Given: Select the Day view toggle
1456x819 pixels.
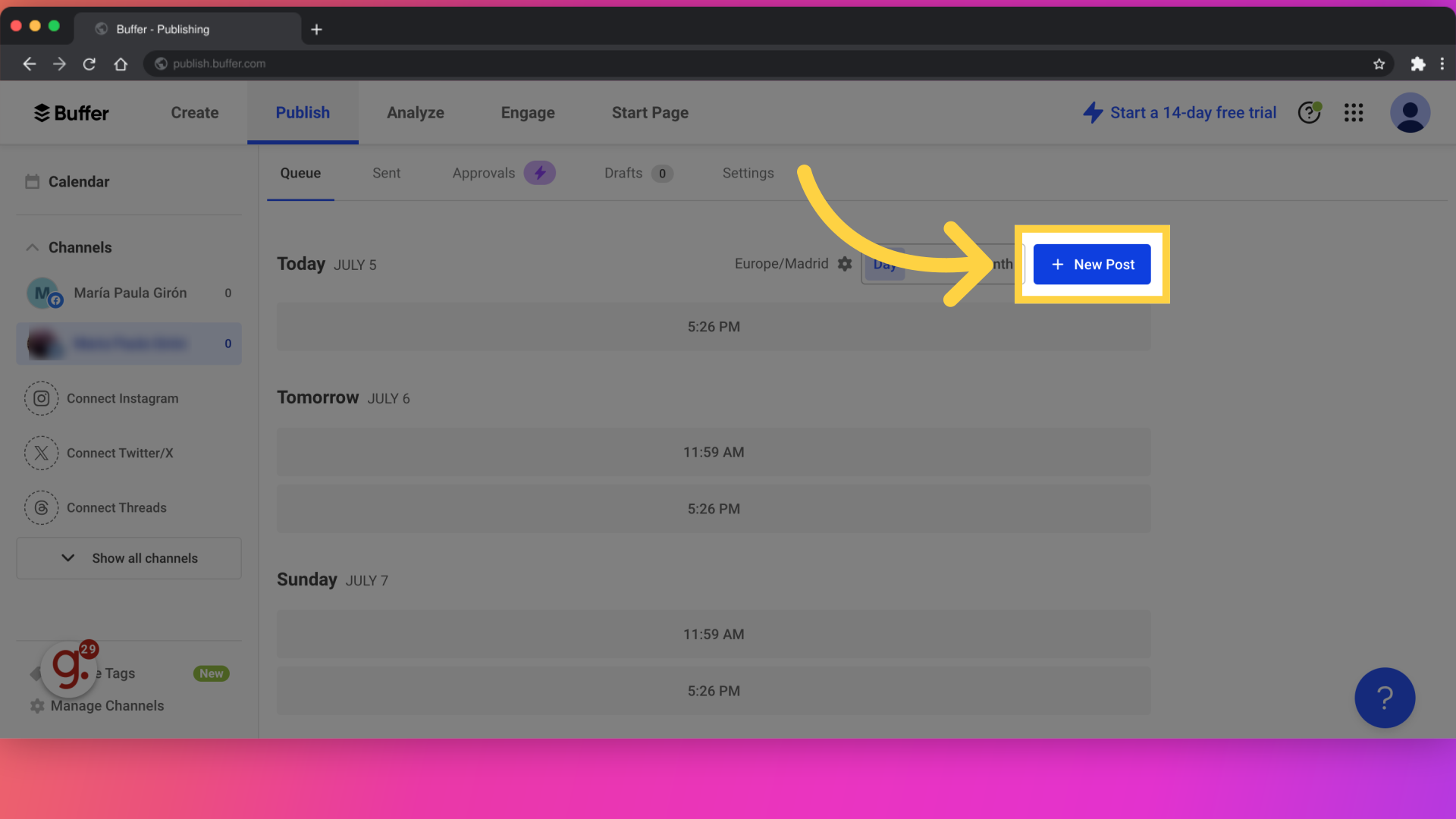Looking at the screenshot, I should pyautogui.click(x=884, y=265).
